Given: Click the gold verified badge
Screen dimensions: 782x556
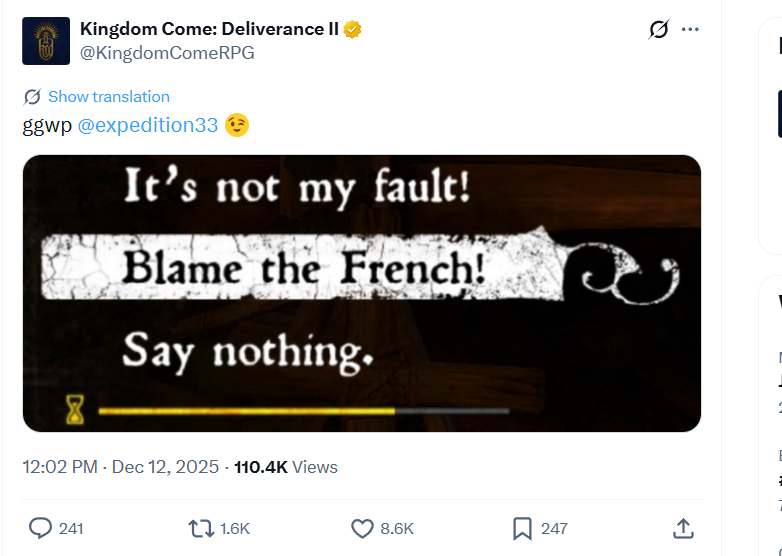Looking at the screenshot, I should [x=353, y=29].
